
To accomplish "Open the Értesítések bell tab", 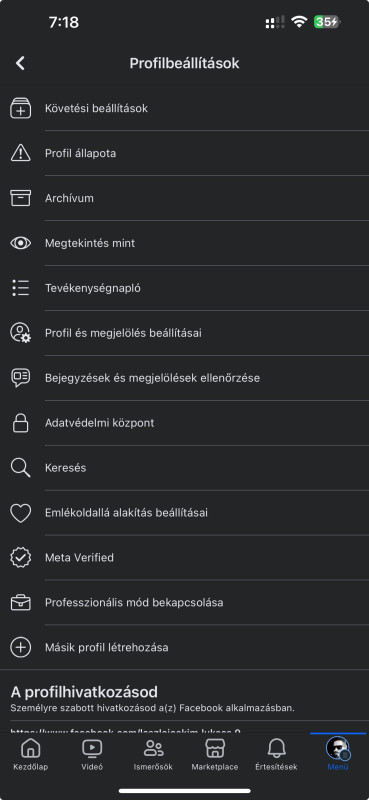I will (x=276, y=754).
